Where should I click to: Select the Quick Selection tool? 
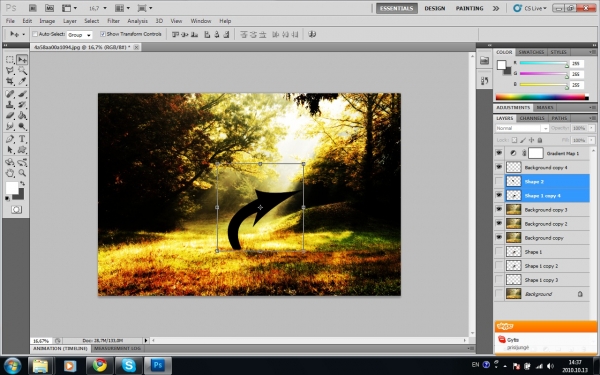point(22,70)
